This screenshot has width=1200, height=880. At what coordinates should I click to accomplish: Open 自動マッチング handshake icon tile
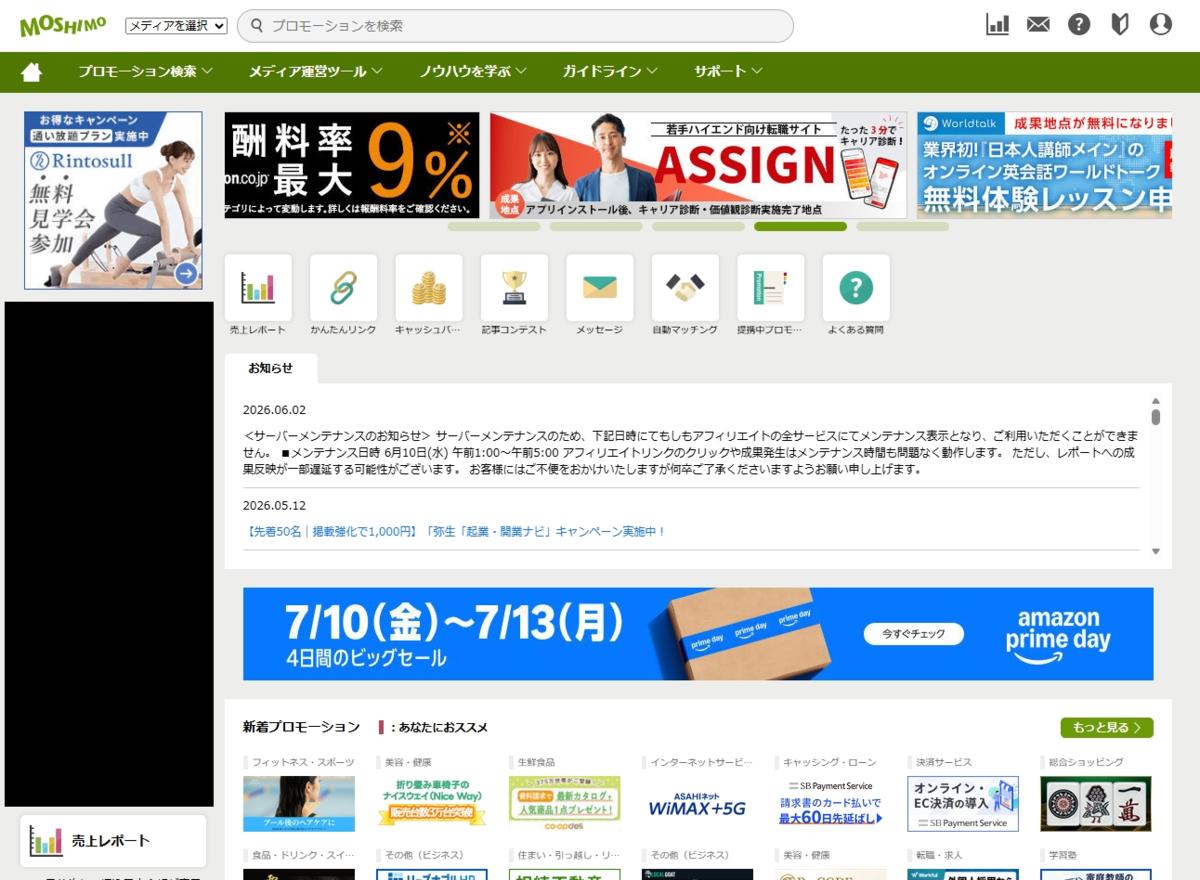click(685, 288)
